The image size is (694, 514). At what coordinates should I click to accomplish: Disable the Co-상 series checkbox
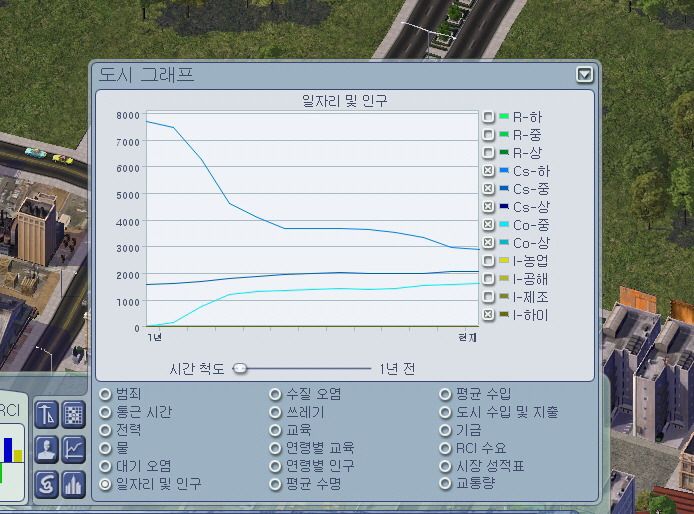488,243
